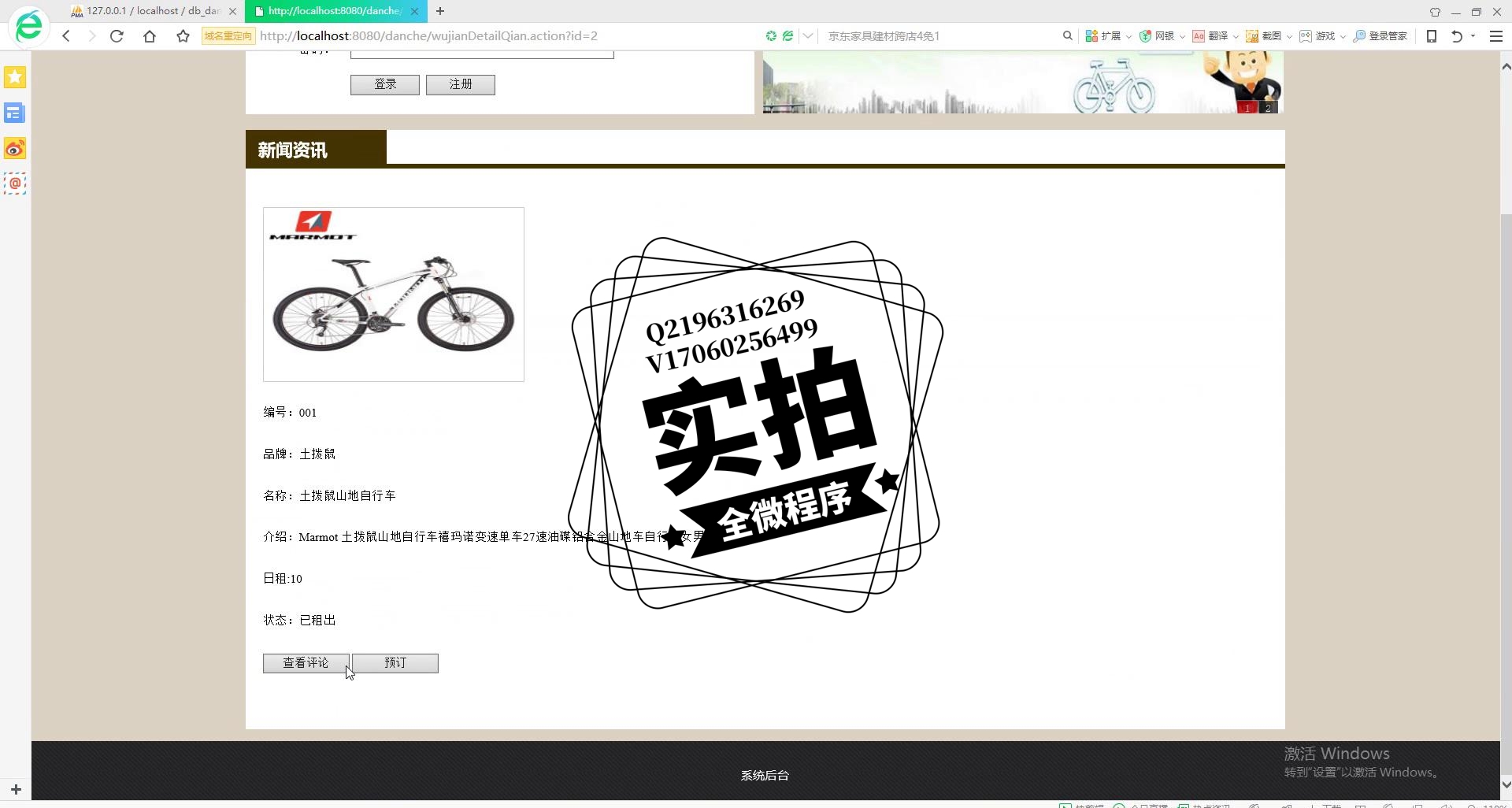Click the password input field above login
This screenshot has height=808, width=1512.
(482, 54)
